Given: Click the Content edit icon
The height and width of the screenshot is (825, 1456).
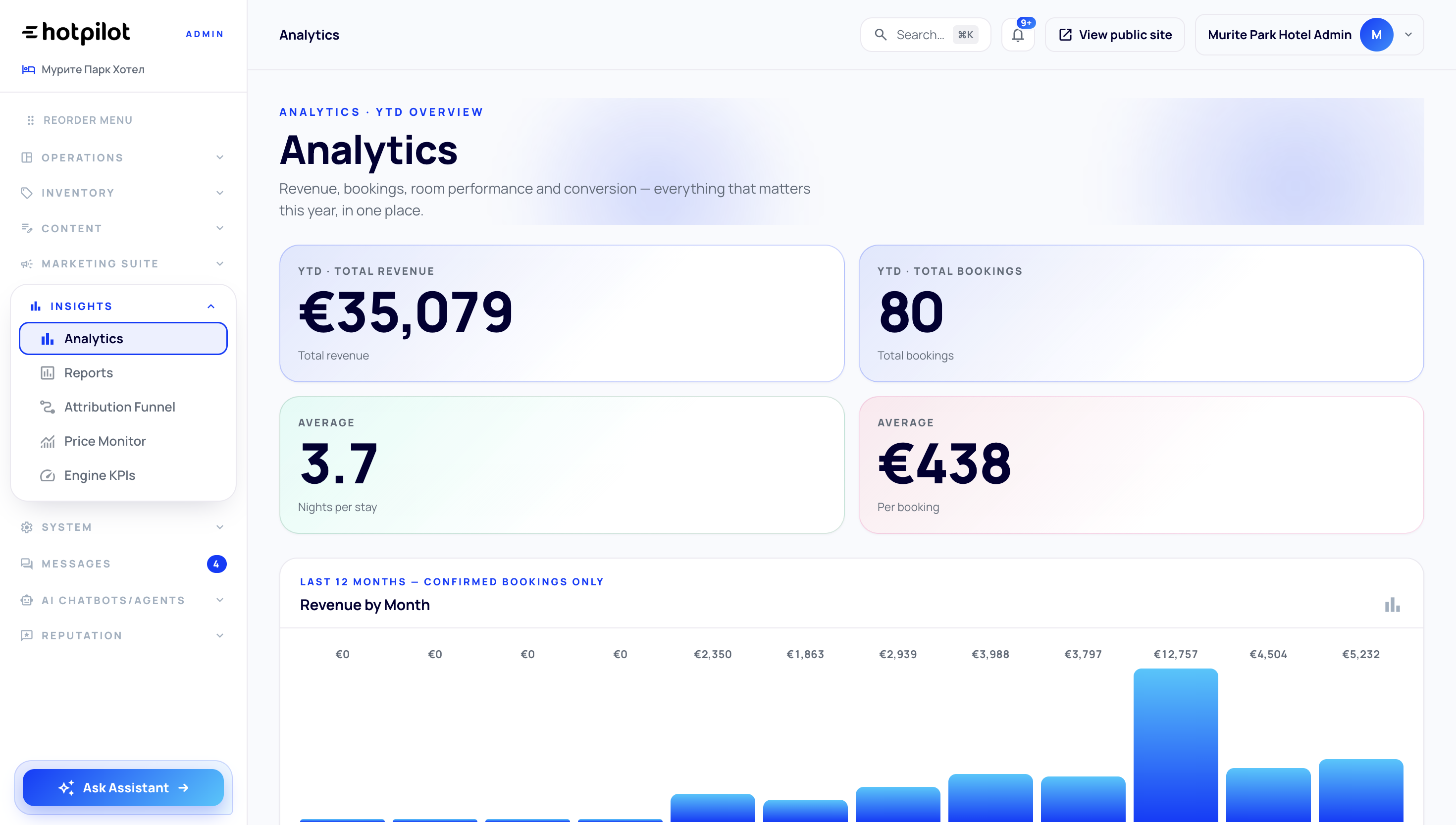Looking at the screenshot, I should [x=27, y=228].
